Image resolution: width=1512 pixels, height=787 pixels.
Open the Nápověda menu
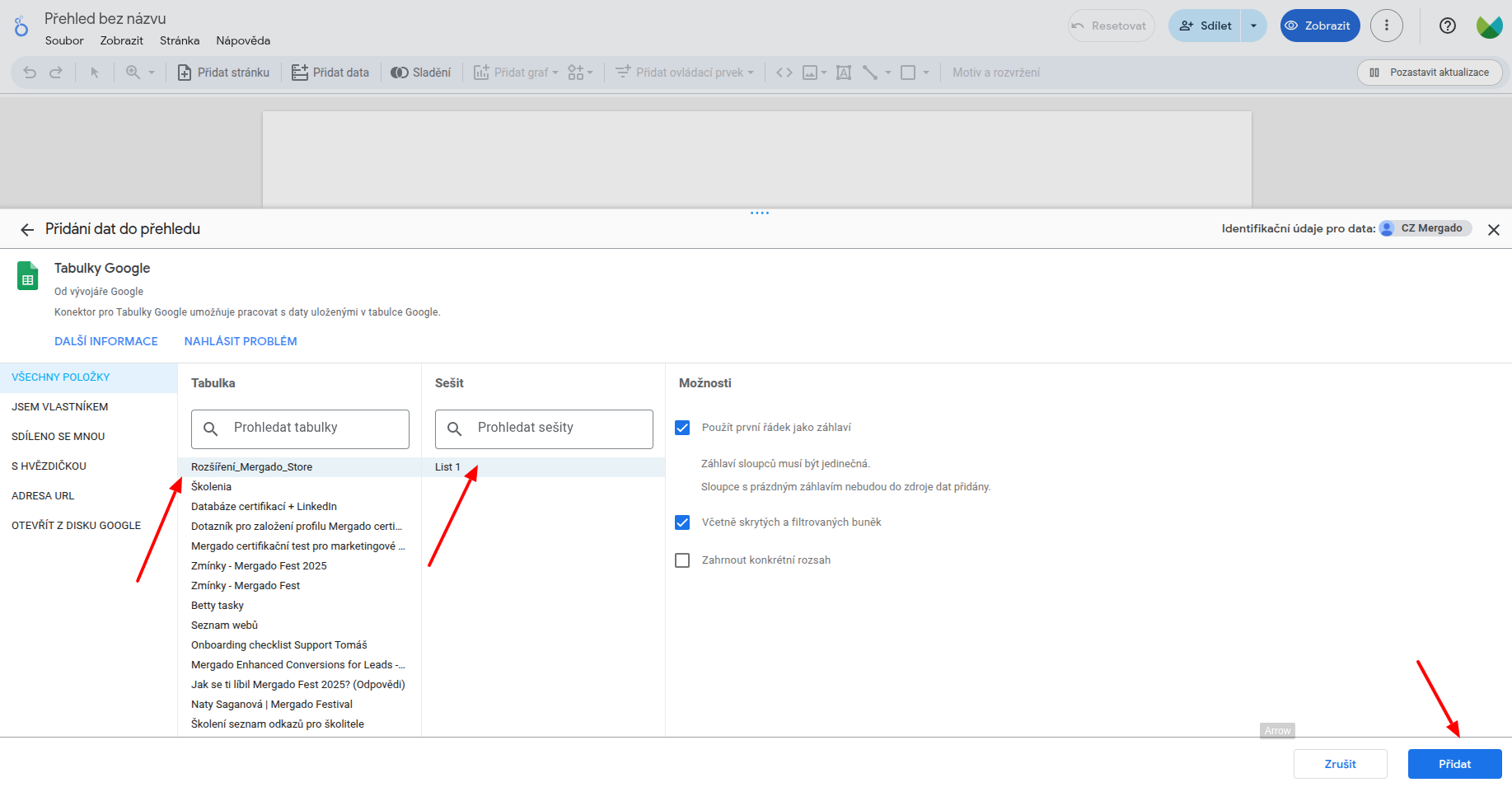click(x=243, y=40)
